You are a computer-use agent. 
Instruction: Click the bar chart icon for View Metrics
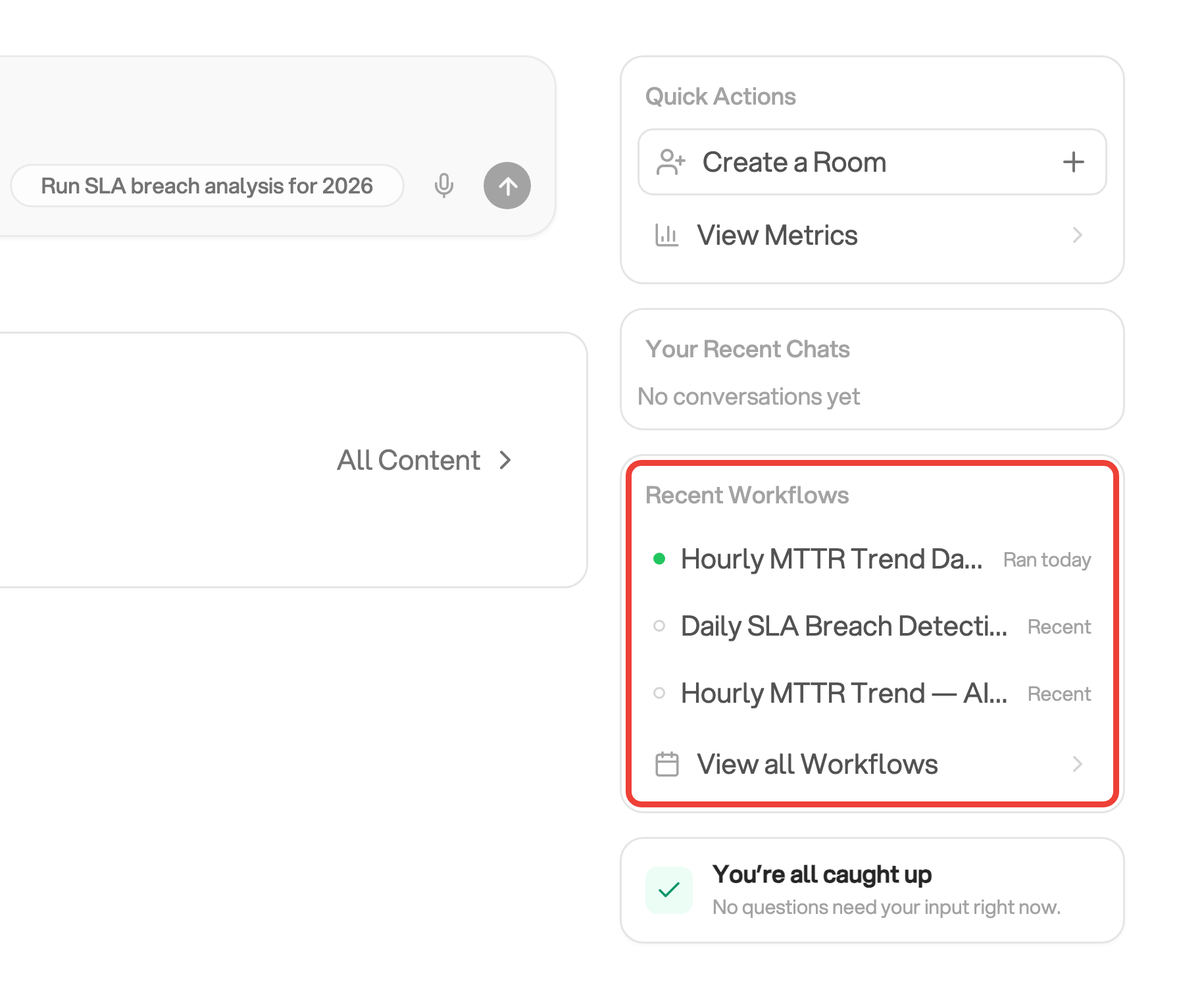coord(666,235)
